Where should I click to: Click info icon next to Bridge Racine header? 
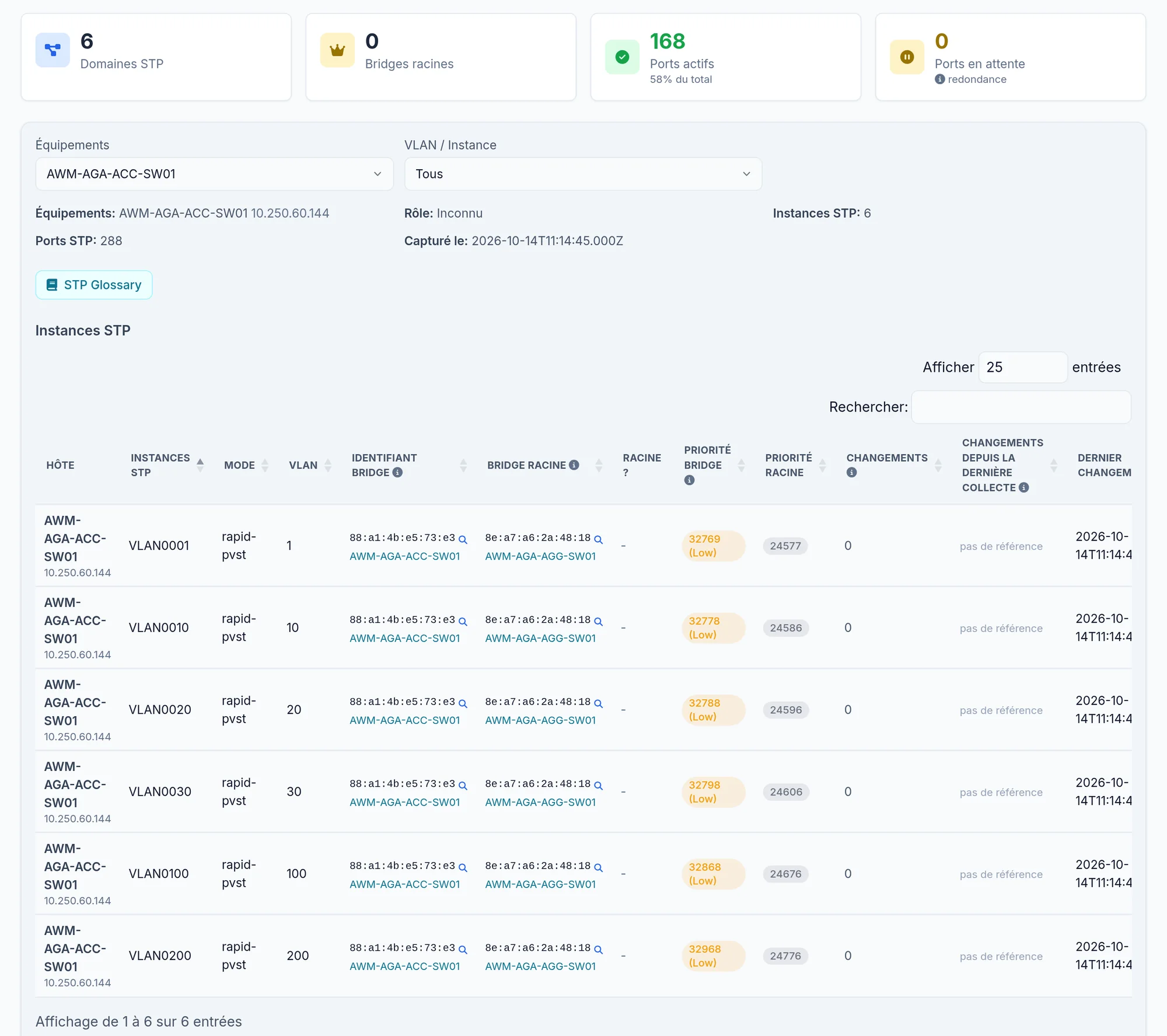coord(574,465)
